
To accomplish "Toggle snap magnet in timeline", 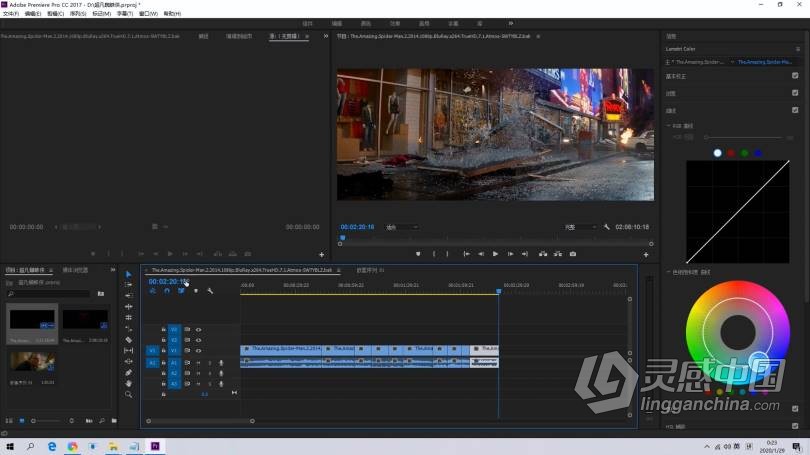I will coord(167,291).
